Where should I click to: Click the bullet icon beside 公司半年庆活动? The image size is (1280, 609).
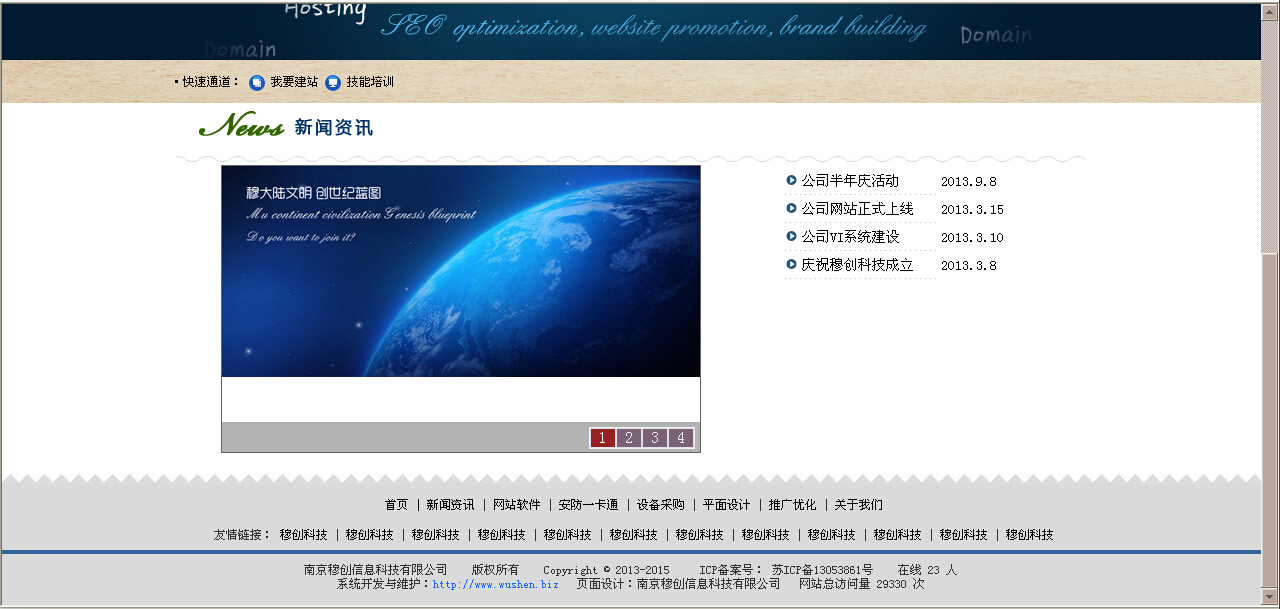[x=792, y=181]
